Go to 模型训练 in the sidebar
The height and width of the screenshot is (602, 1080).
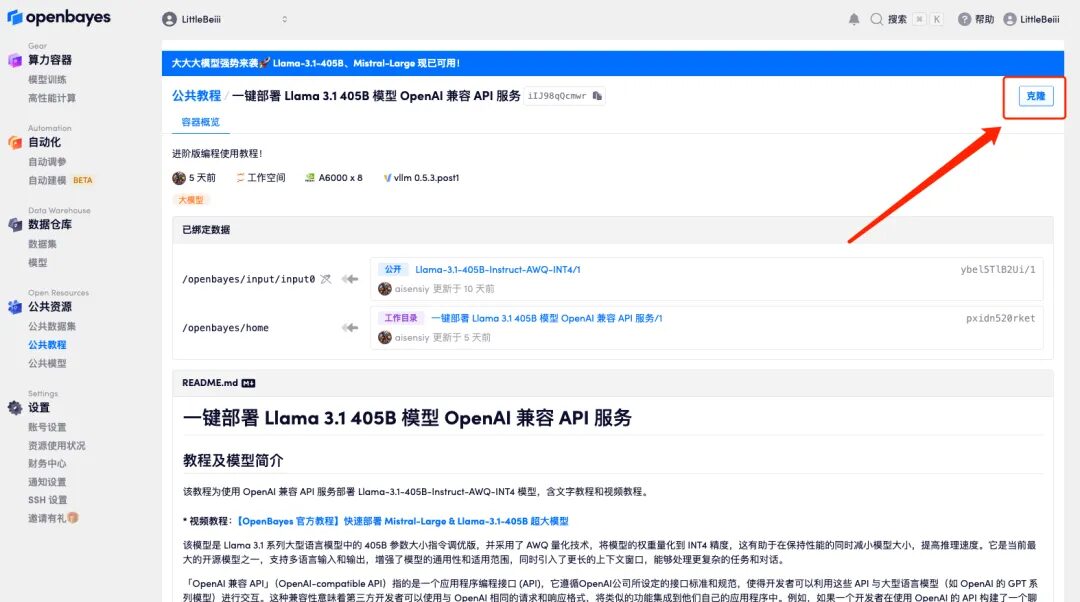pyautogui.click(x=47, y=79)
